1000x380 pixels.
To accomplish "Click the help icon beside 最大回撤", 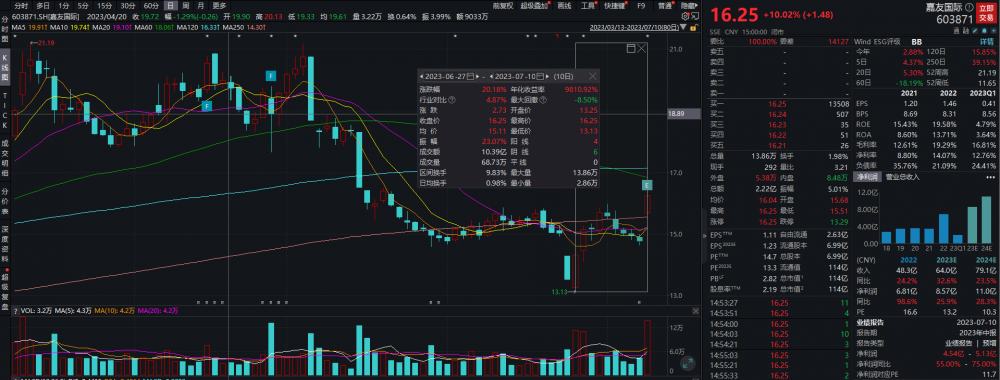I will pos(543,99).
